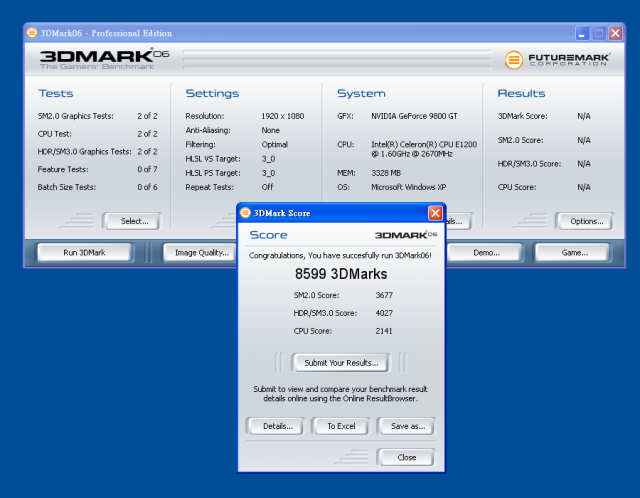Click the 3DMARK06 Gamers' Benchmark logo
640x498 pixels.
104,59
